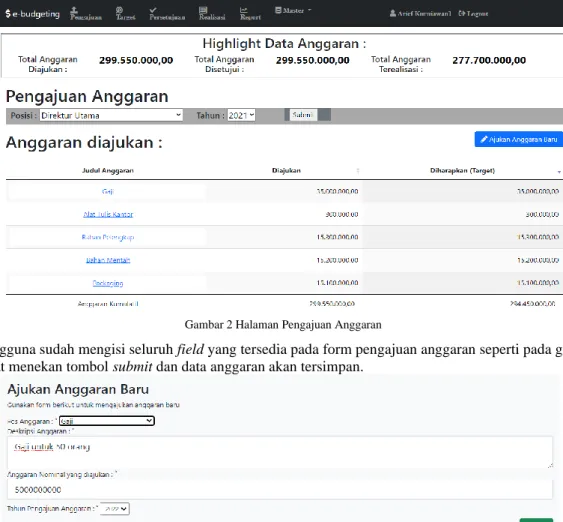Open the Persetujuan menu item
The width and height of the screenshot is (563, 522).
(167, 14)
